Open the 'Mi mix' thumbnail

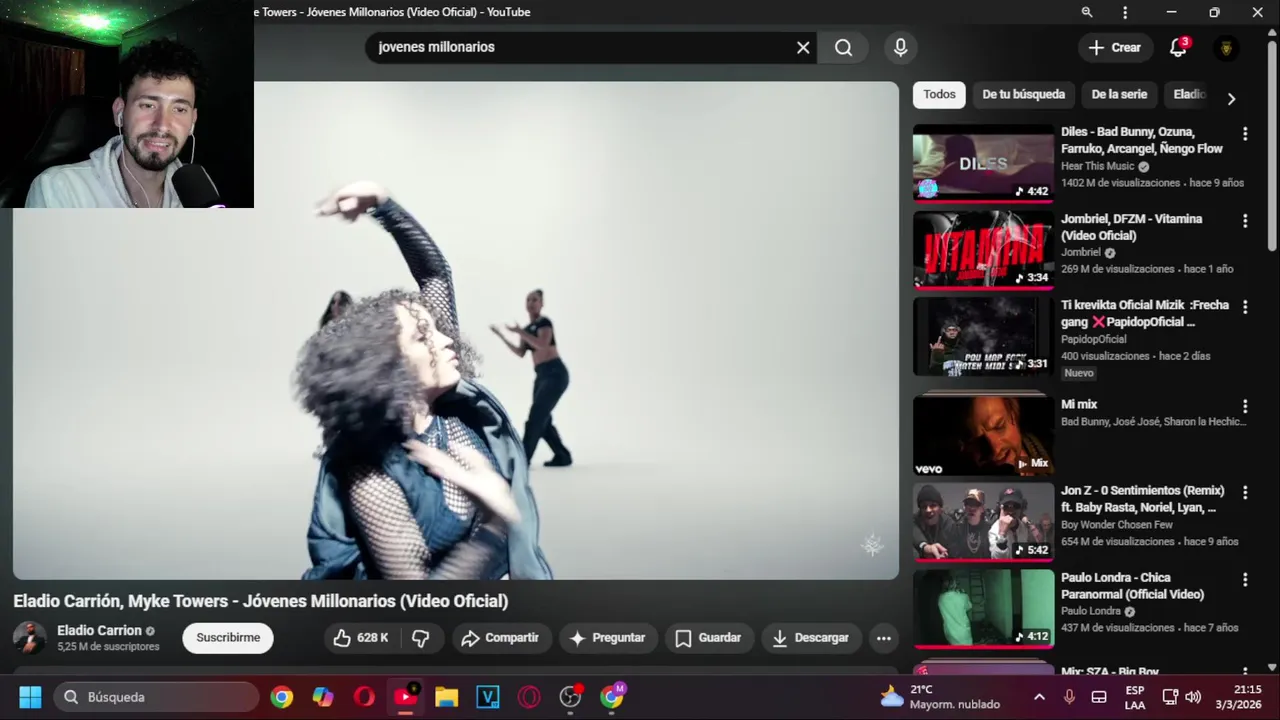tap(983, 434)
